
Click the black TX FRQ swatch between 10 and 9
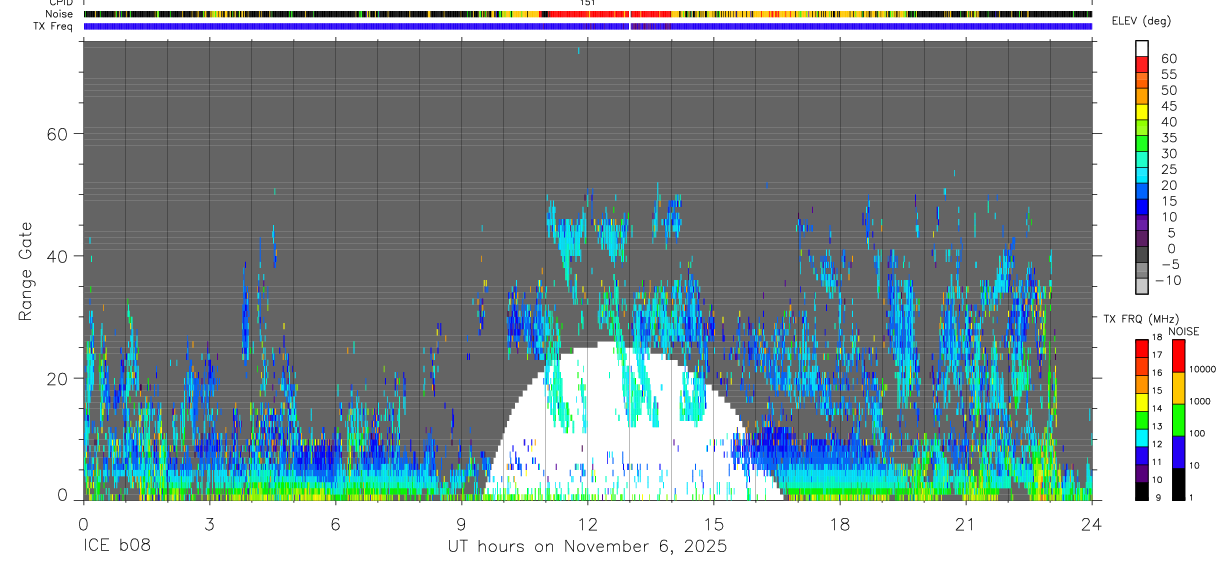[1142, 491]
